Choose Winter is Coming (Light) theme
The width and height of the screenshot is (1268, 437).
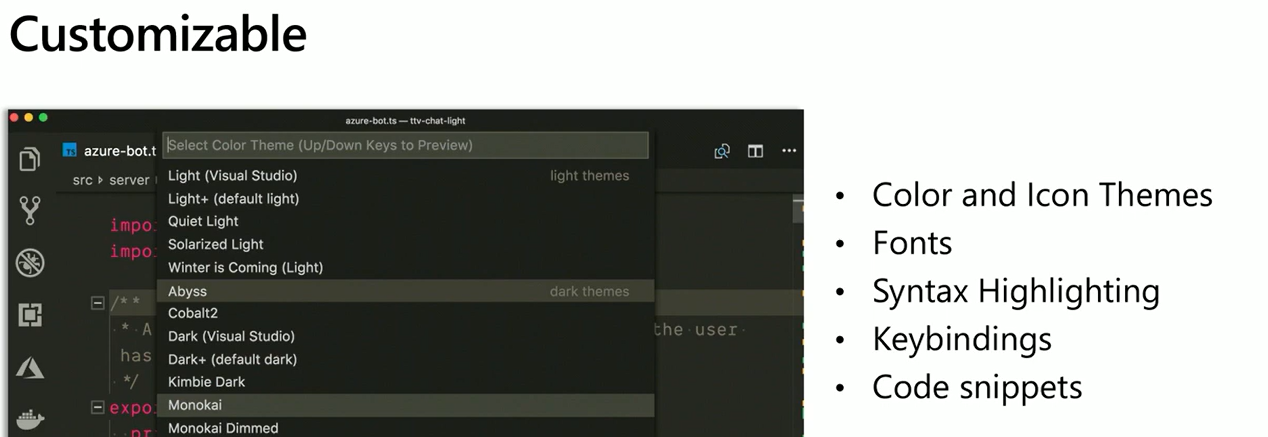tap(406, 268)
